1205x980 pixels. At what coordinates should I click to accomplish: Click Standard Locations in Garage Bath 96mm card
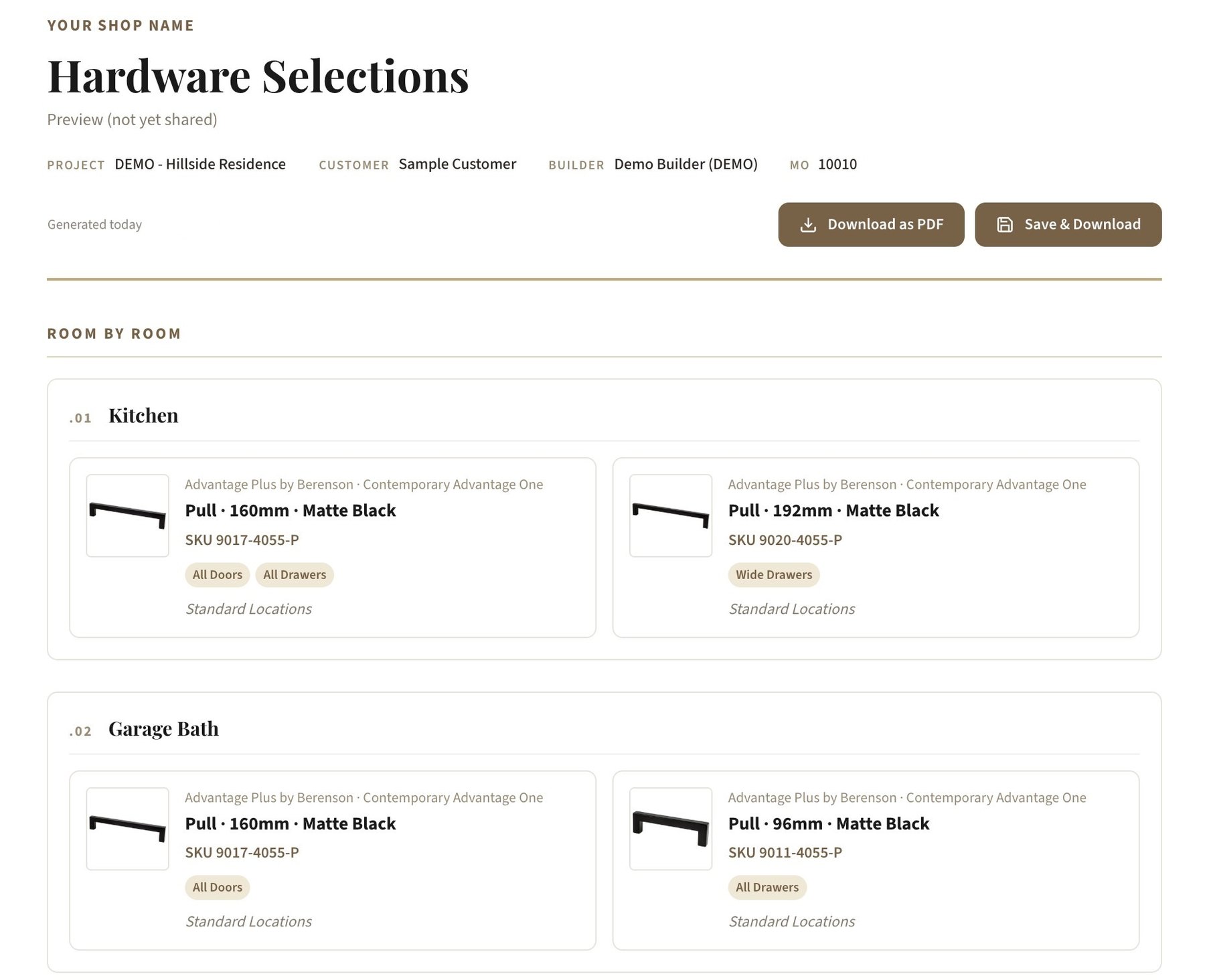pos(791,922)
